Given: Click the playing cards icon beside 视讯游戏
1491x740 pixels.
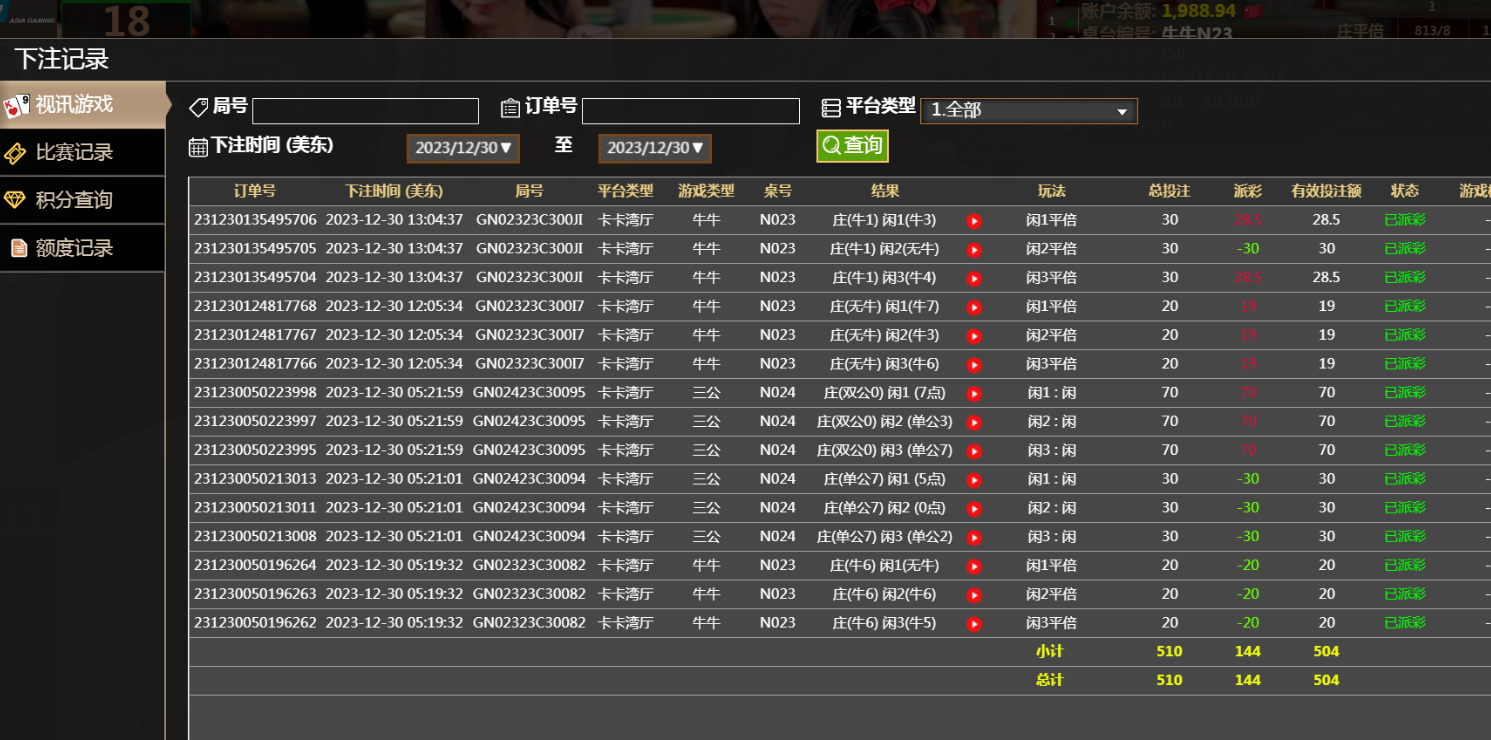Looking at the screenshot, I should [x=16, y=106].
